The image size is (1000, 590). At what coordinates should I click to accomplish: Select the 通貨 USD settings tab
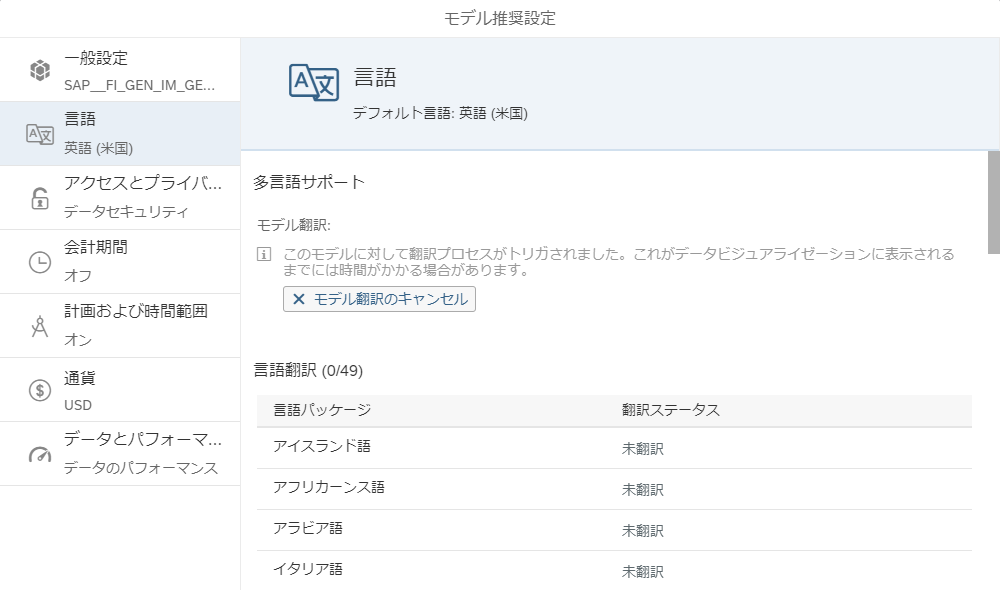tap(138, 390)
